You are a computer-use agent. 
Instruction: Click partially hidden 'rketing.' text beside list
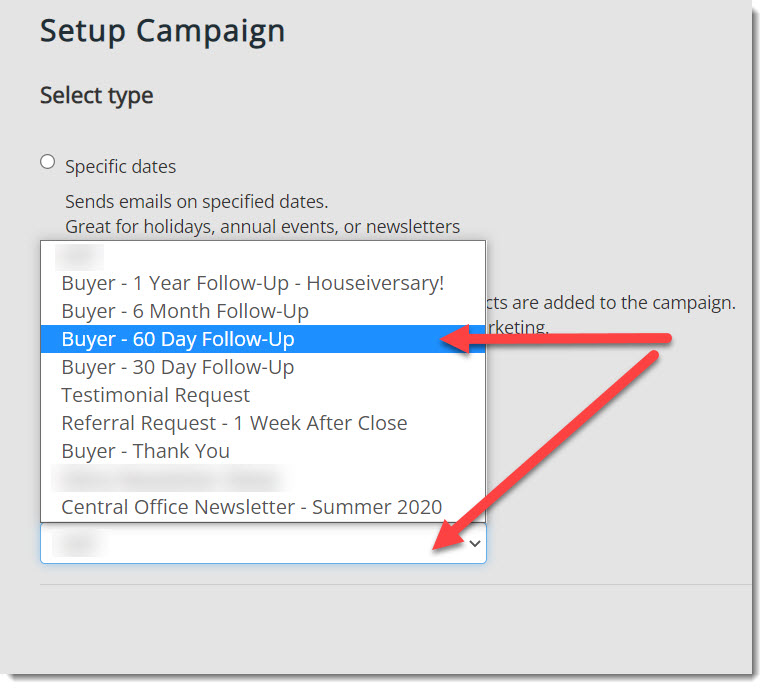coord(517,327)
